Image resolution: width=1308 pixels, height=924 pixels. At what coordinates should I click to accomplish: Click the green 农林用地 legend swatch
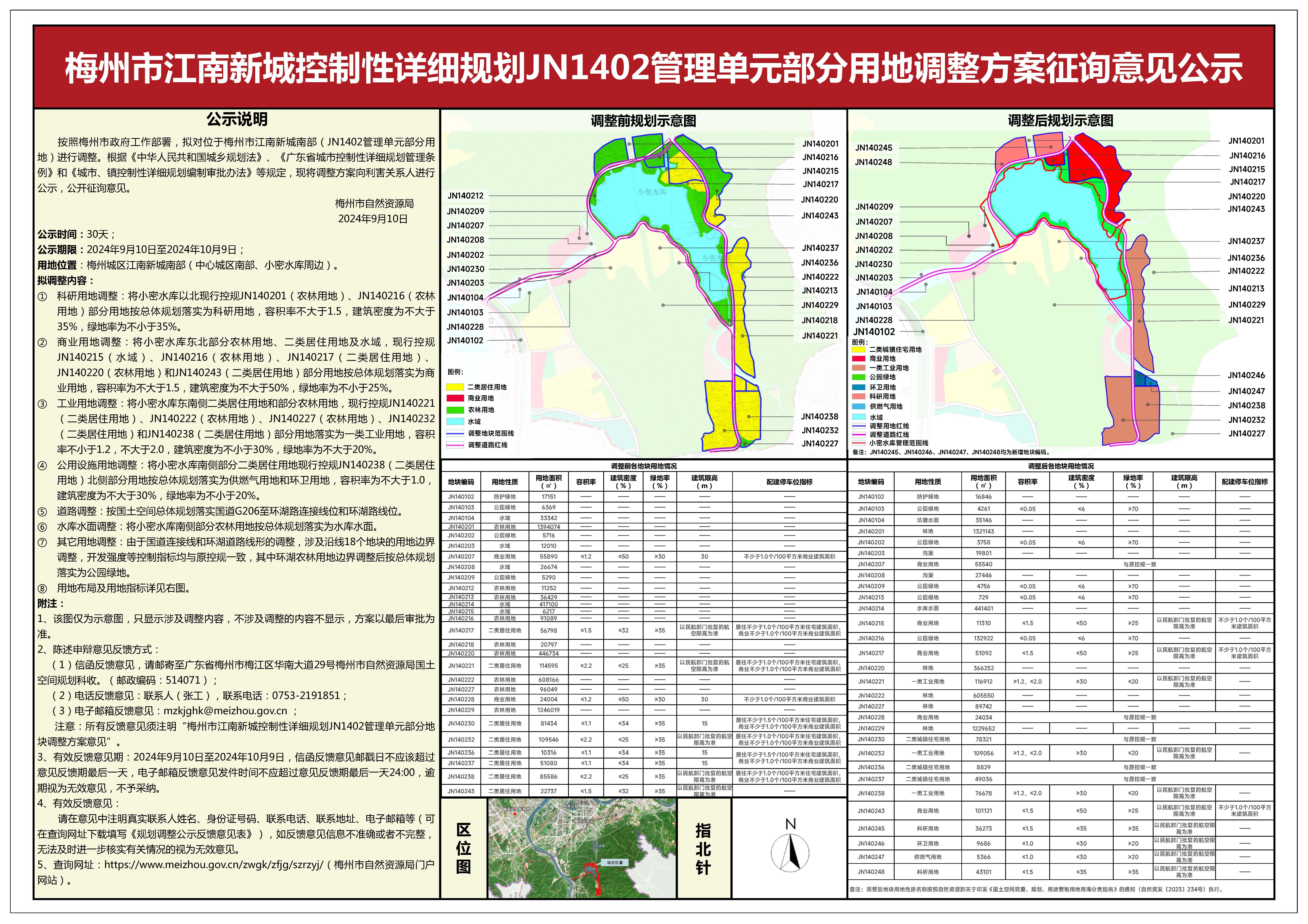coord(455,410)
